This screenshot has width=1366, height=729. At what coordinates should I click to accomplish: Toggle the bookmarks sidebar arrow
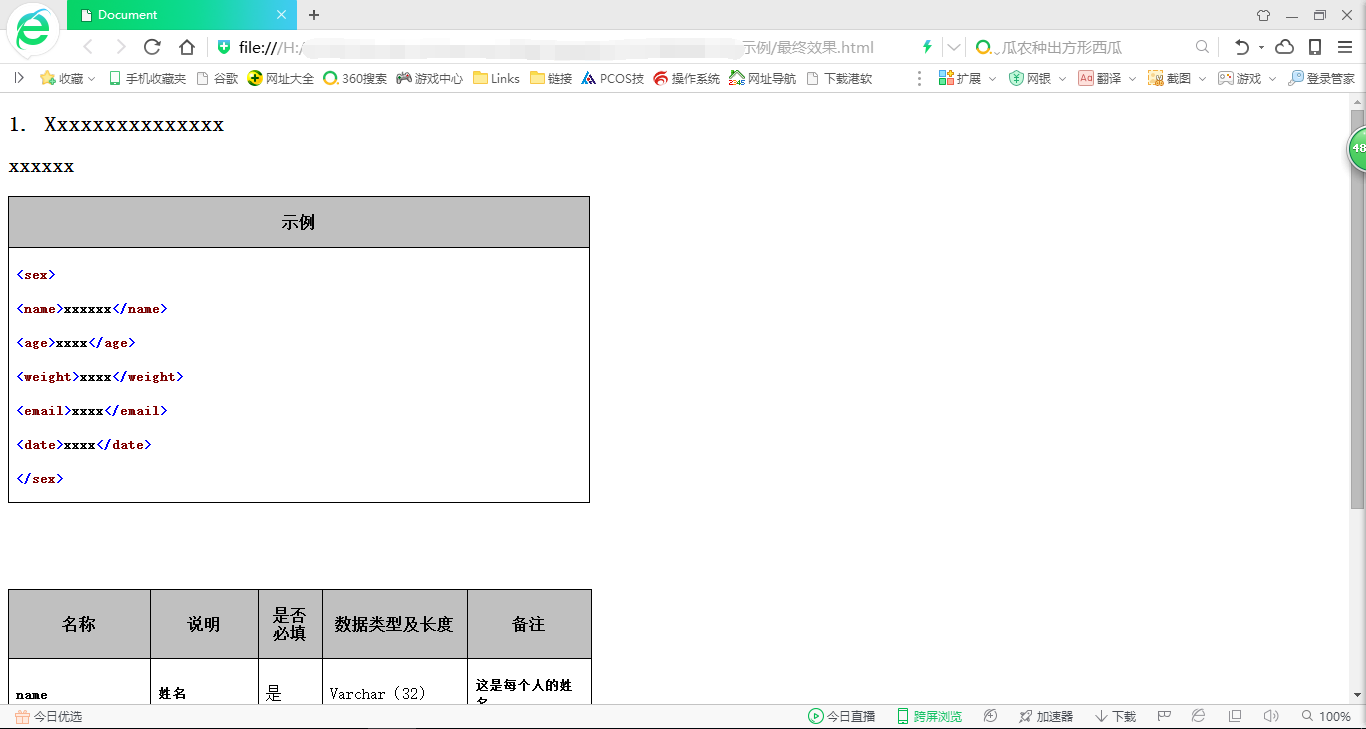click(x=19, y=77)
